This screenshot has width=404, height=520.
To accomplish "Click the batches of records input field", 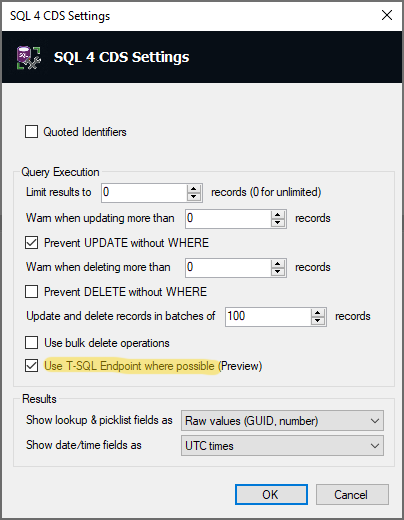I will point(268,317).
